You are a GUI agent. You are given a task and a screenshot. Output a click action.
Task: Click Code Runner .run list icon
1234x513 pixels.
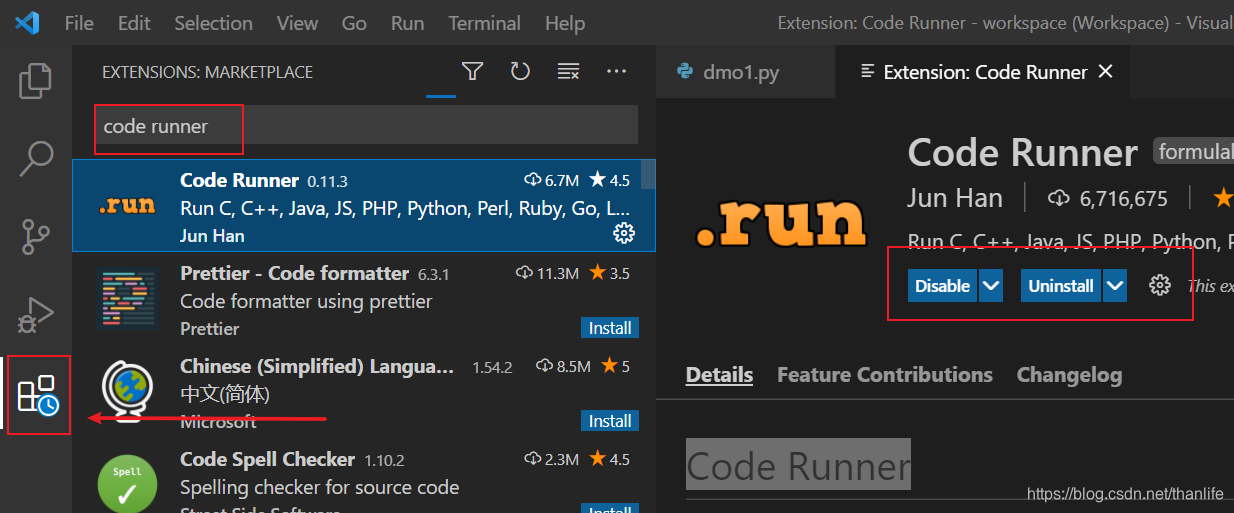pyautogui.click(x=126, y=206)
